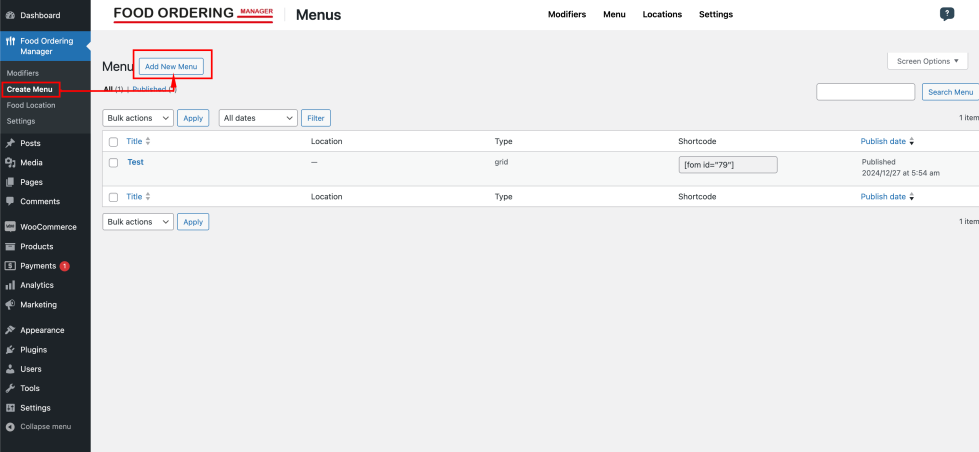Viewport: 979px width, 452px height.
Task: Open Plugins via its plug icon
Action: click(x=10, y=350)
